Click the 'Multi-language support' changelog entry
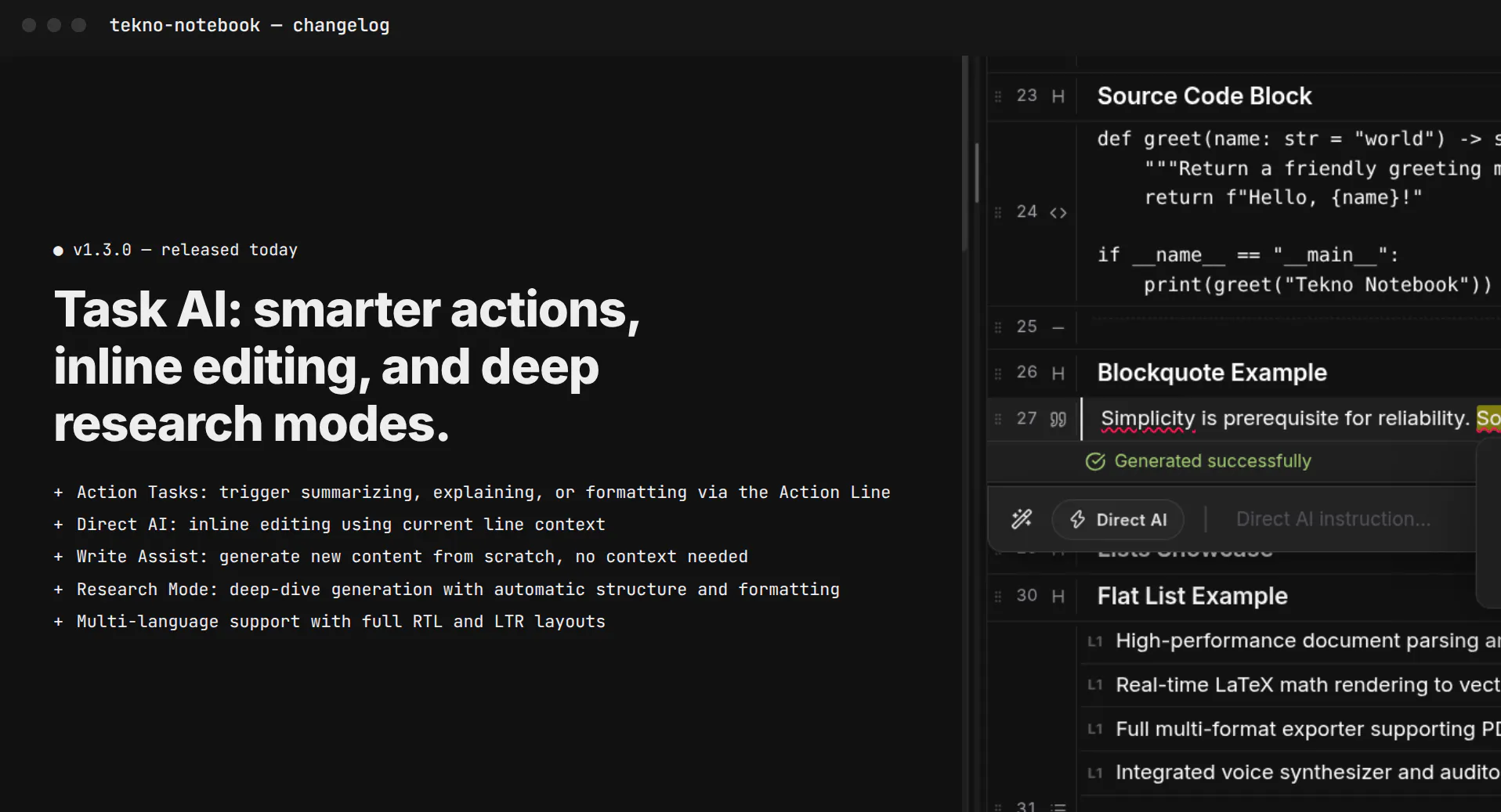The width and height of the screenshot is (1501, 812). tap(341, 622)
